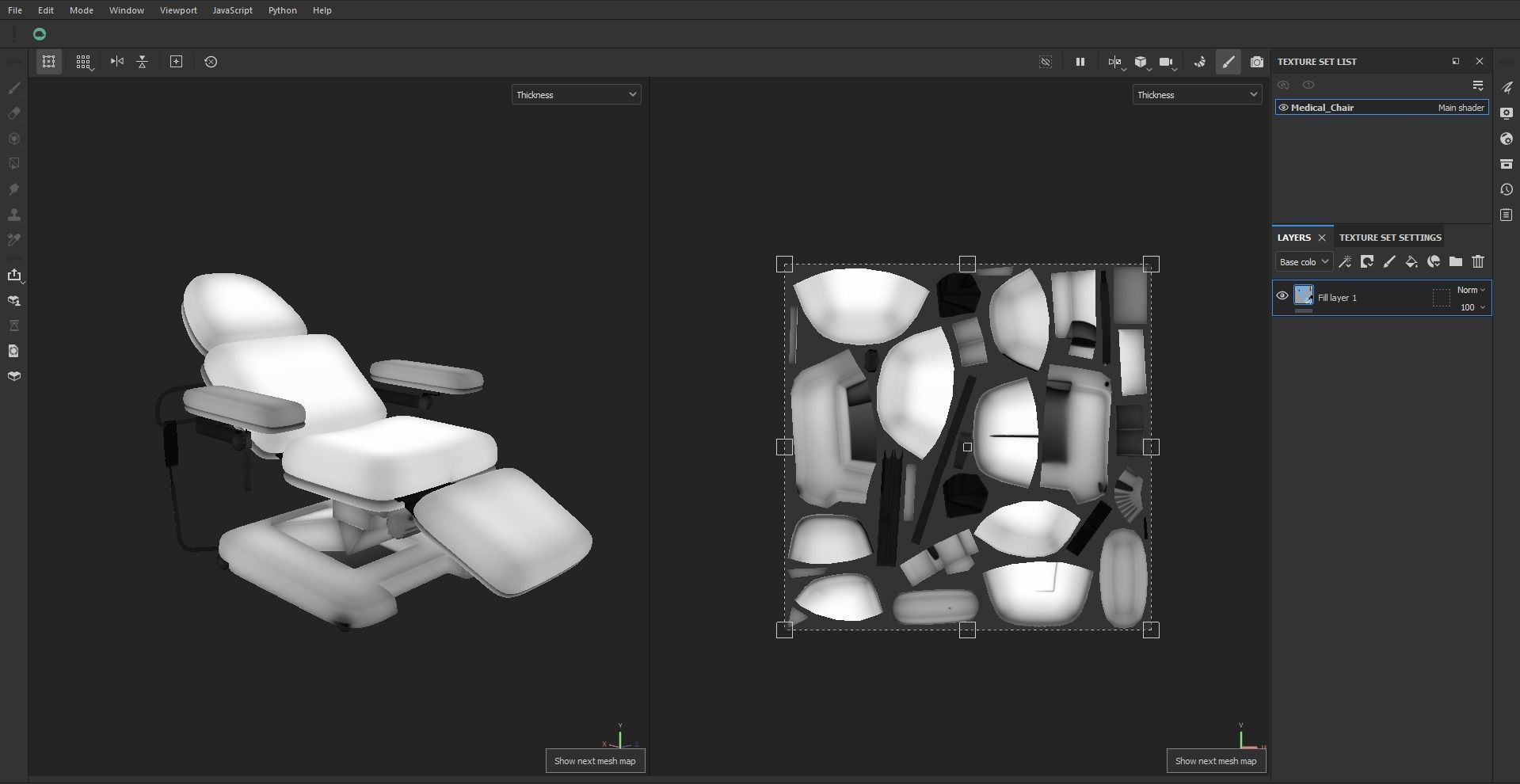Open the smart material dropdown in Layers
The height and width of the screenshot is (784, 1520).
[1434, 261]
